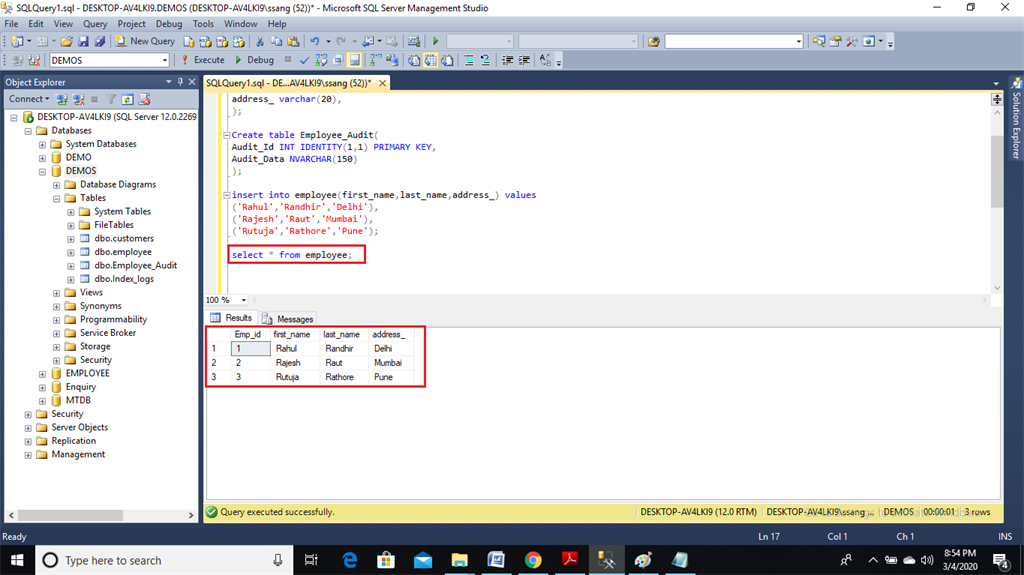
Task: Click the Parse query checkmark icon
Action: pyautogui.click(x=305, y=60)
